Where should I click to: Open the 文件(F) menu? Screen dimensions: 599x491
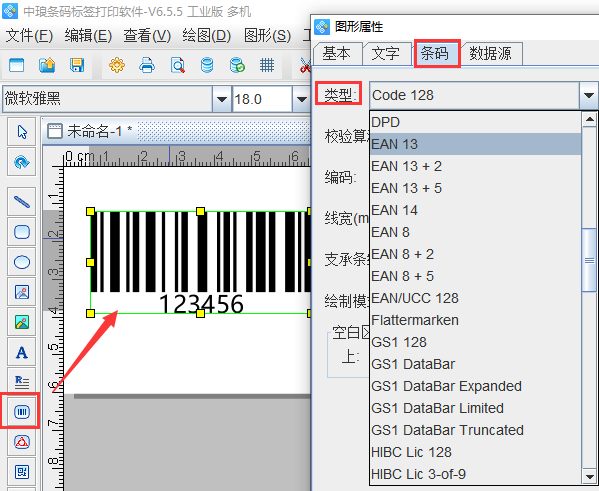(x=29, y=36)
